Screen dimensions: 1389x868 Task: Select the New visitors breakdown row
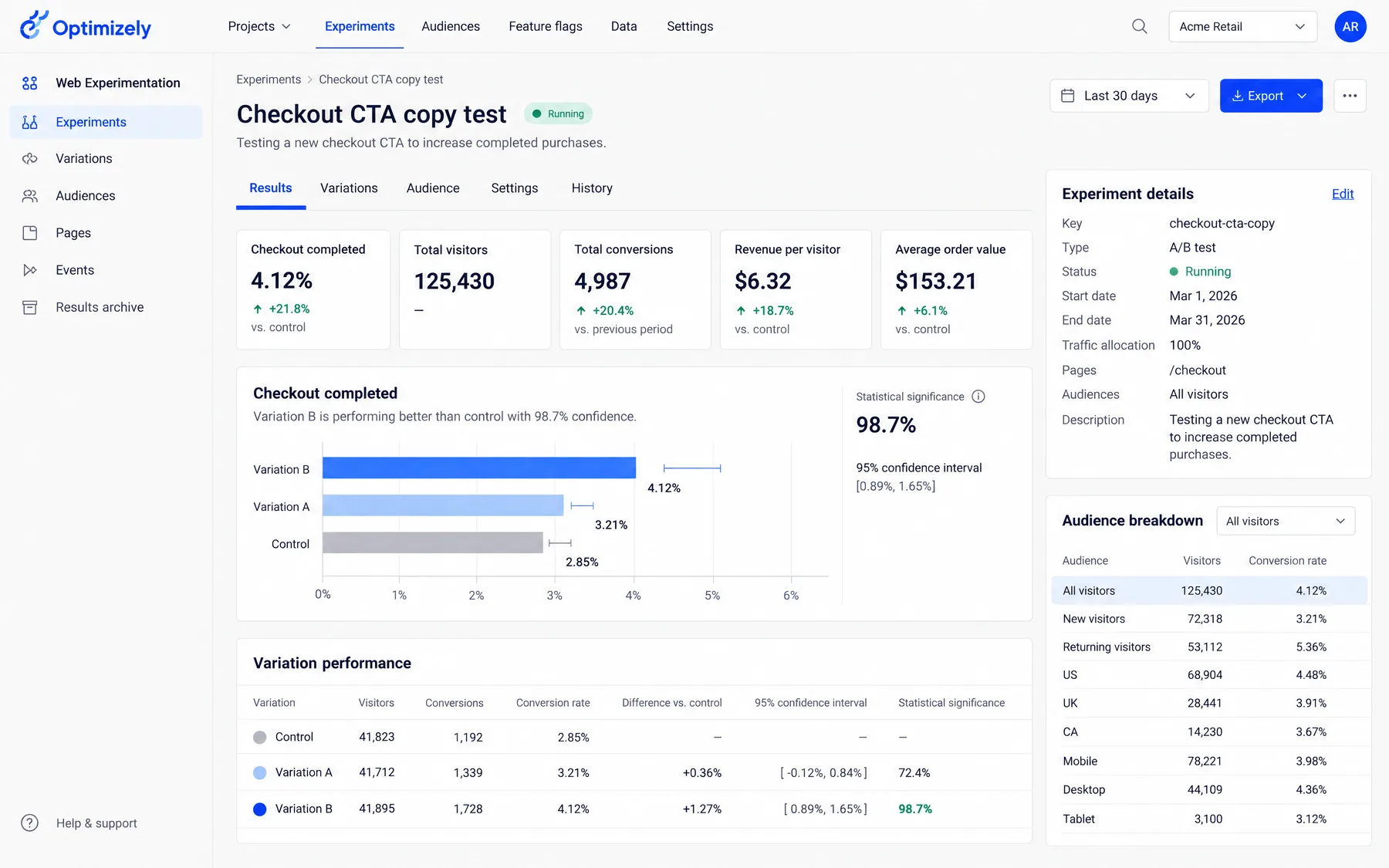[x=1209, y=619]
